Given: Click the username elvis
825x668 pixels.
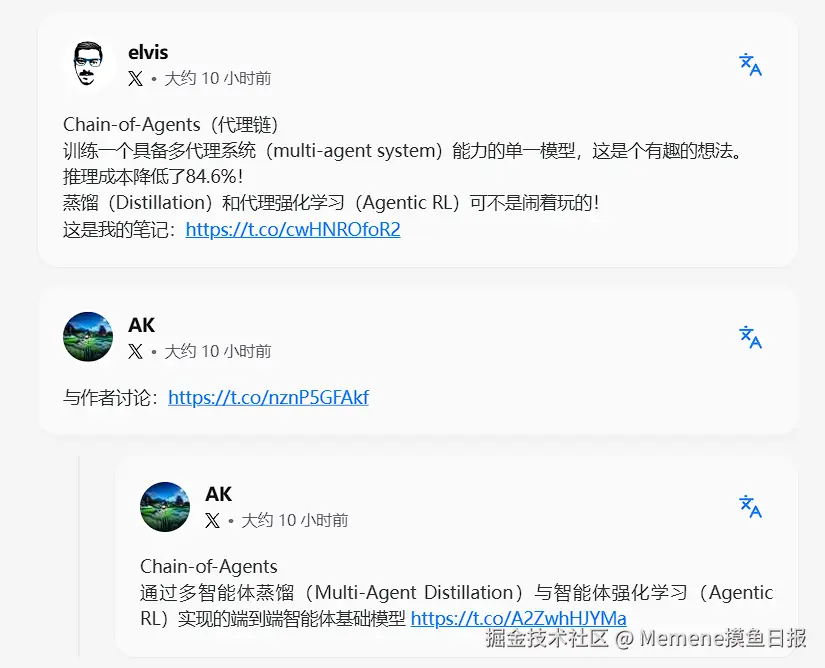Looking at the screenshot, I should pos(148,52).
